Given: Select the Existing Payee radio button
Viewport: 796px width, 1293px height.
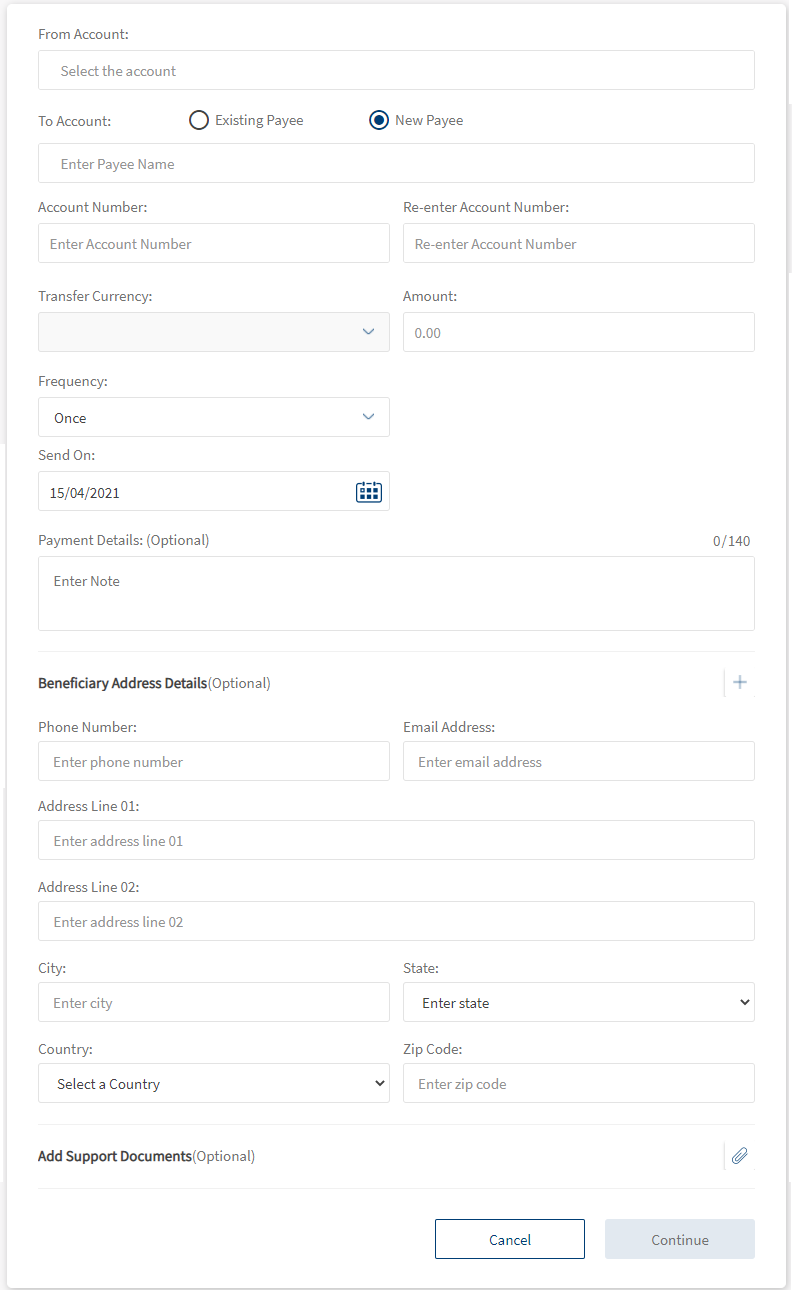Looking at the screenshot, I should (199, 120).
